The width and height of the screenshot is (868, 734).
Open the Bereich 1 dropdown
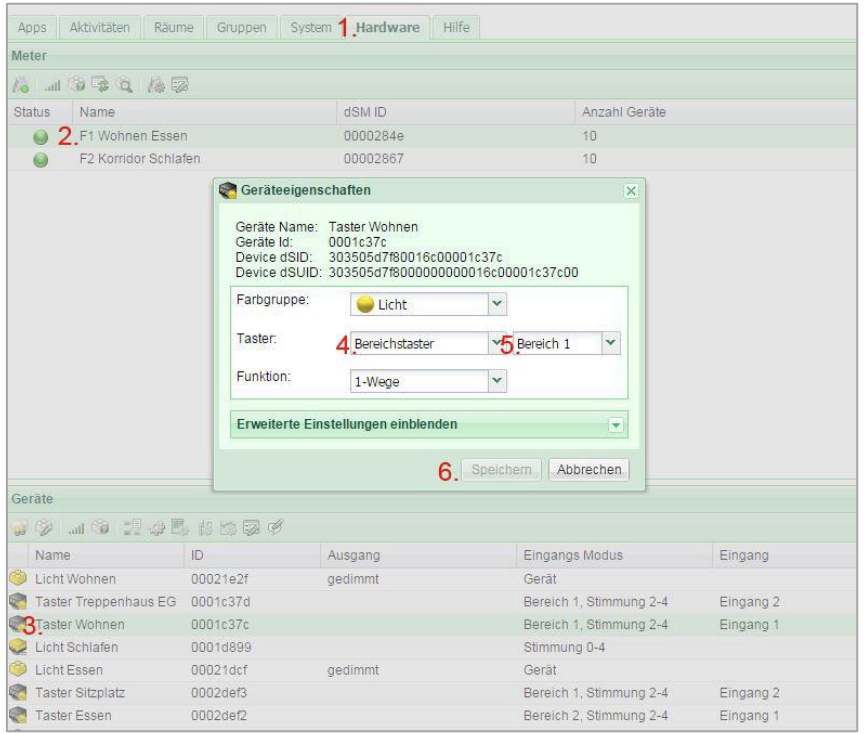(x=612, y=342)
